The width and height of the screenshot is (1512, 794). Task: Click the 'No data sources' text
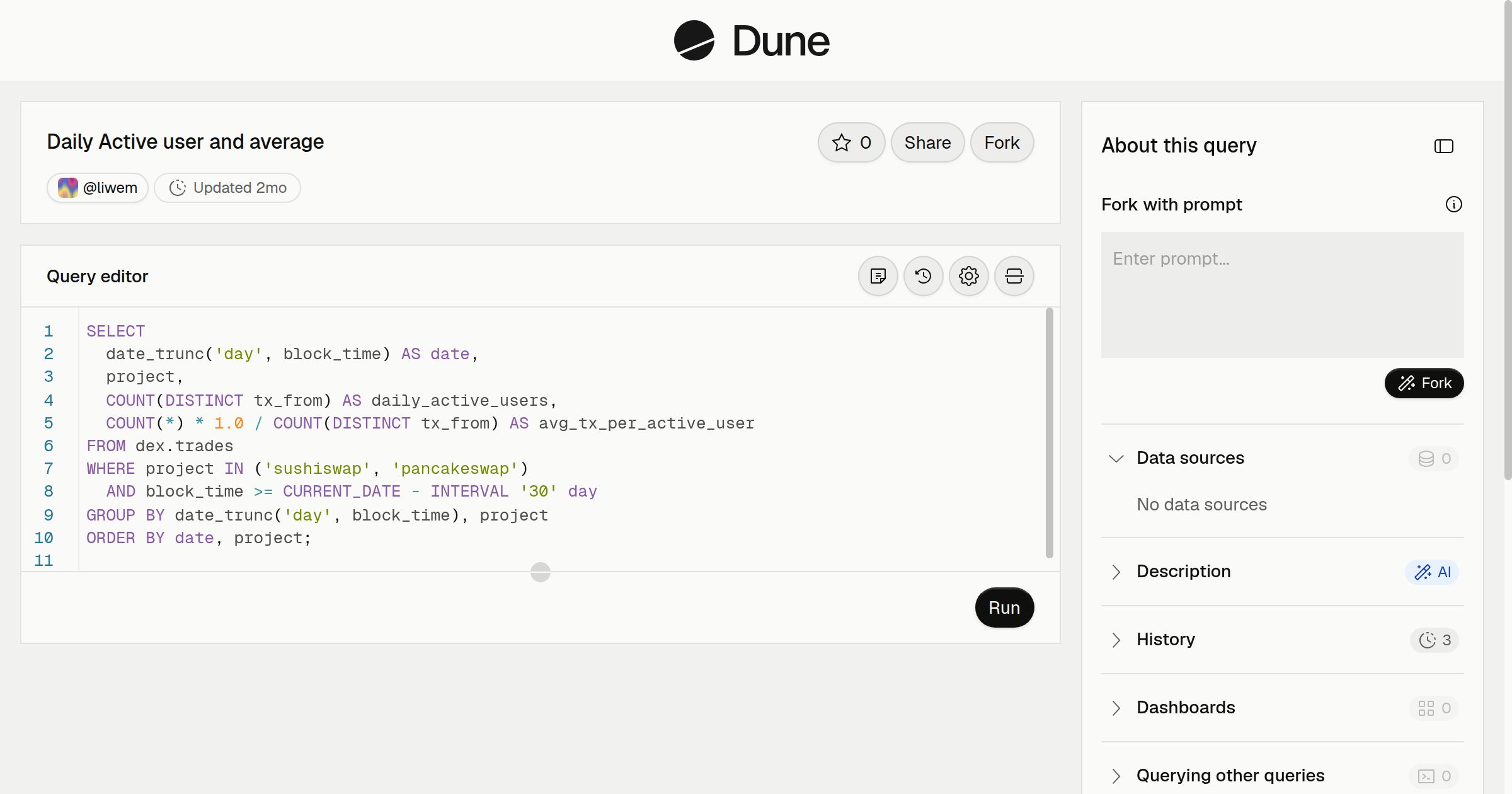(1201, 504)
